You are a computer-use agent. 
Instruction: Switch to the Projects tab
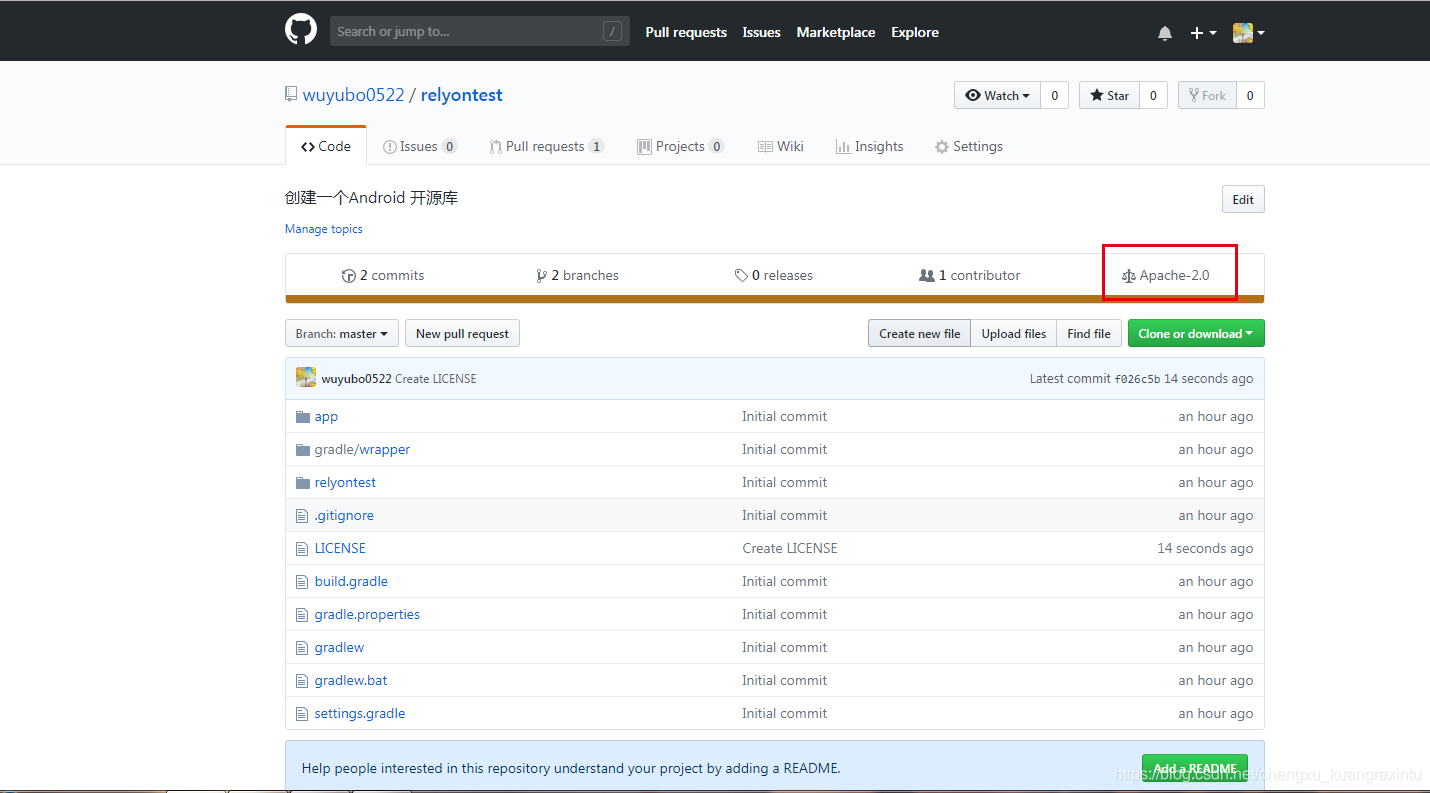[680, 146]
